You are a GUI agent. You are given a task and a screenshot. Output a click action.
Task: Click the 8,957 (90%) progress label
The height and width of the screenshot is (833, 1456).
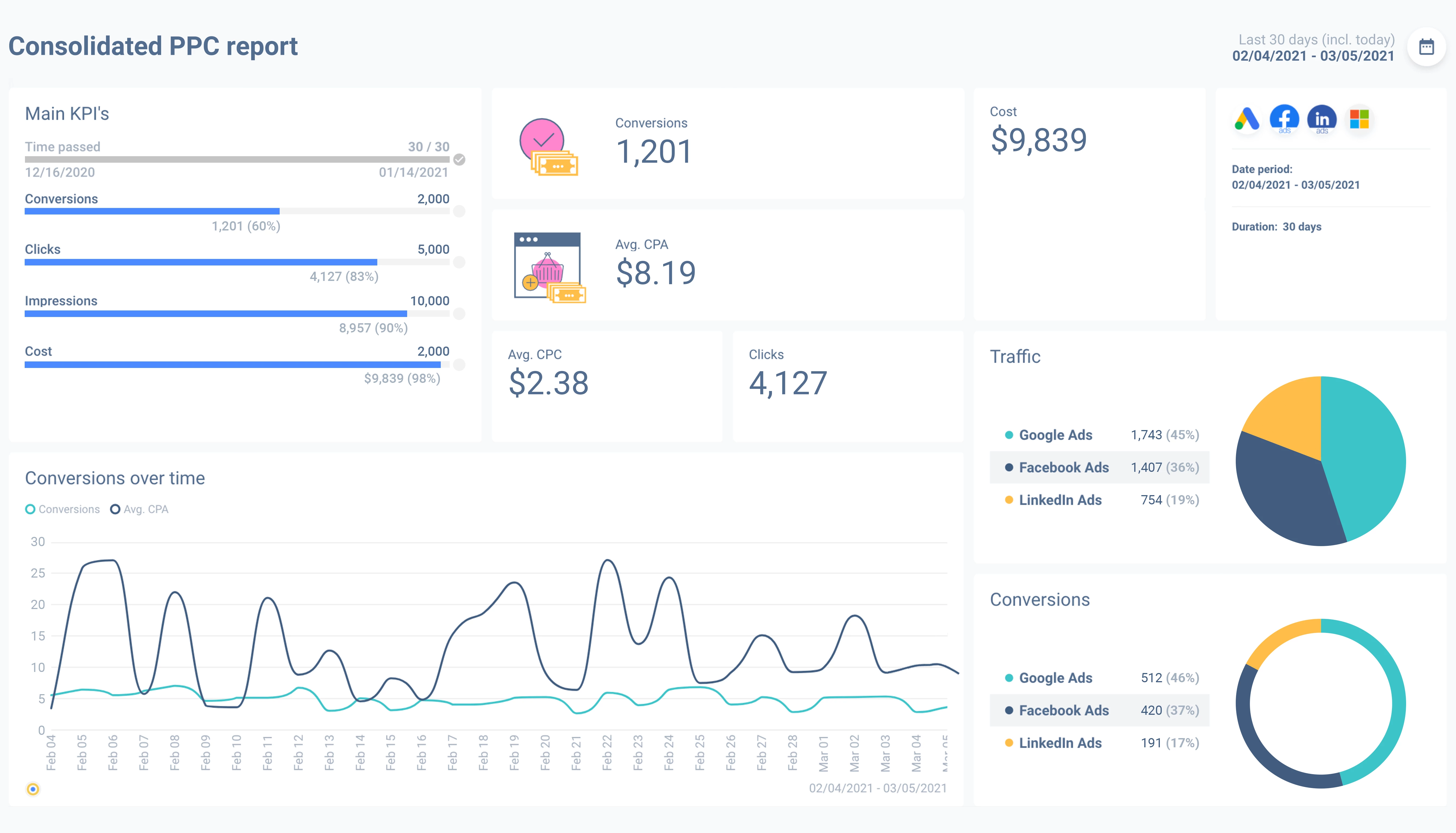pyautogui.click(x=373, y=328)
